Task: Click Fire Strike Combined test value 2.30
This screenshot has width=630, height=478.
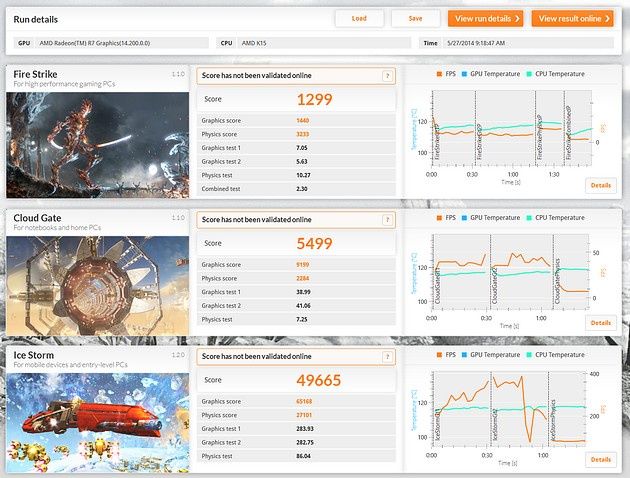Action: tap(302, 189)
